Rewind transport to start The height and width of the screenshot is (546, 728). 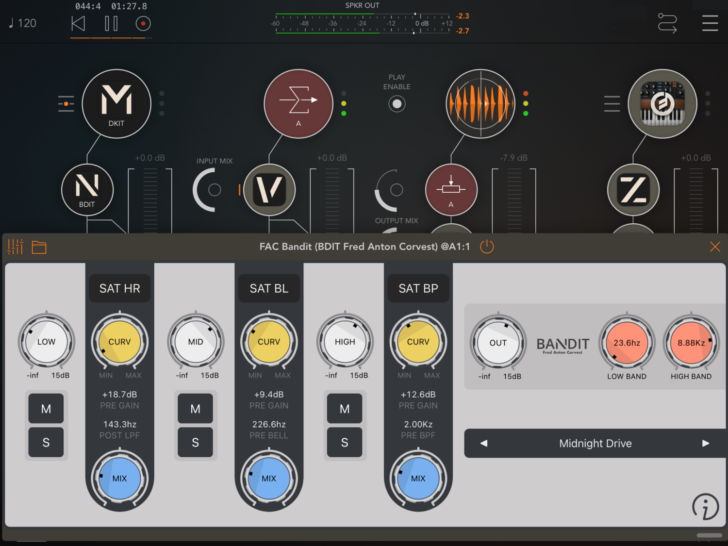pos(78,23)
